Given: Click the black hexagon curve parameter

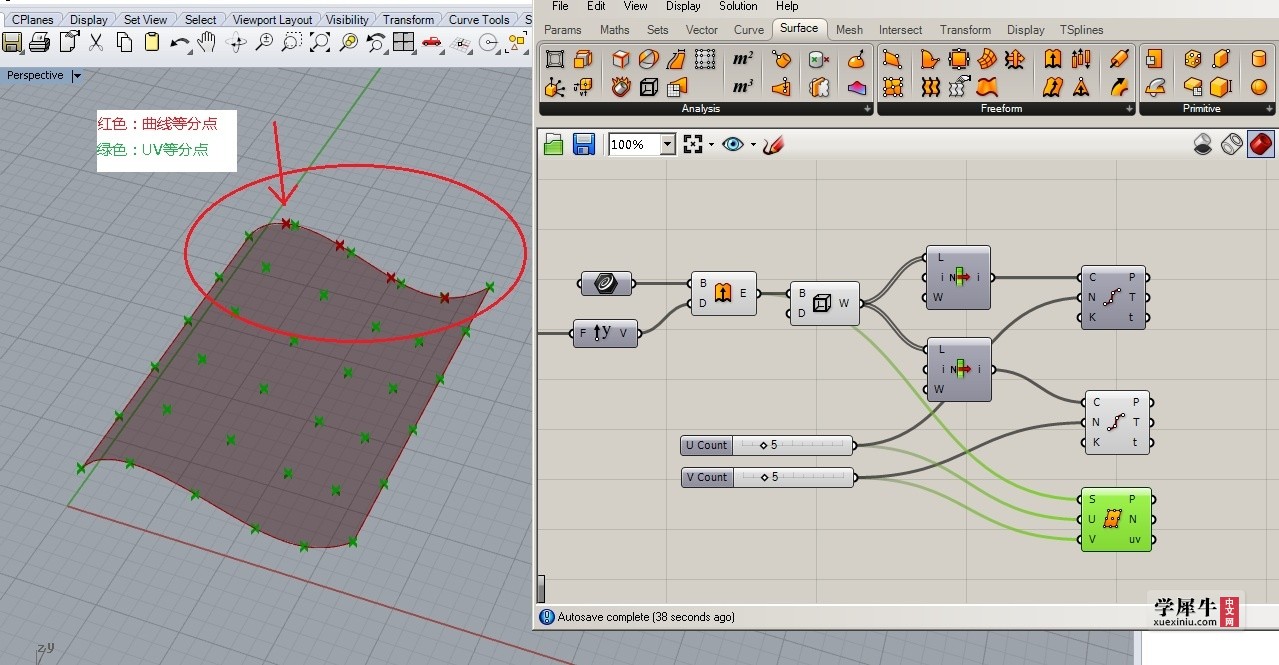Looking at the screenshot, I should click(606, 284).
